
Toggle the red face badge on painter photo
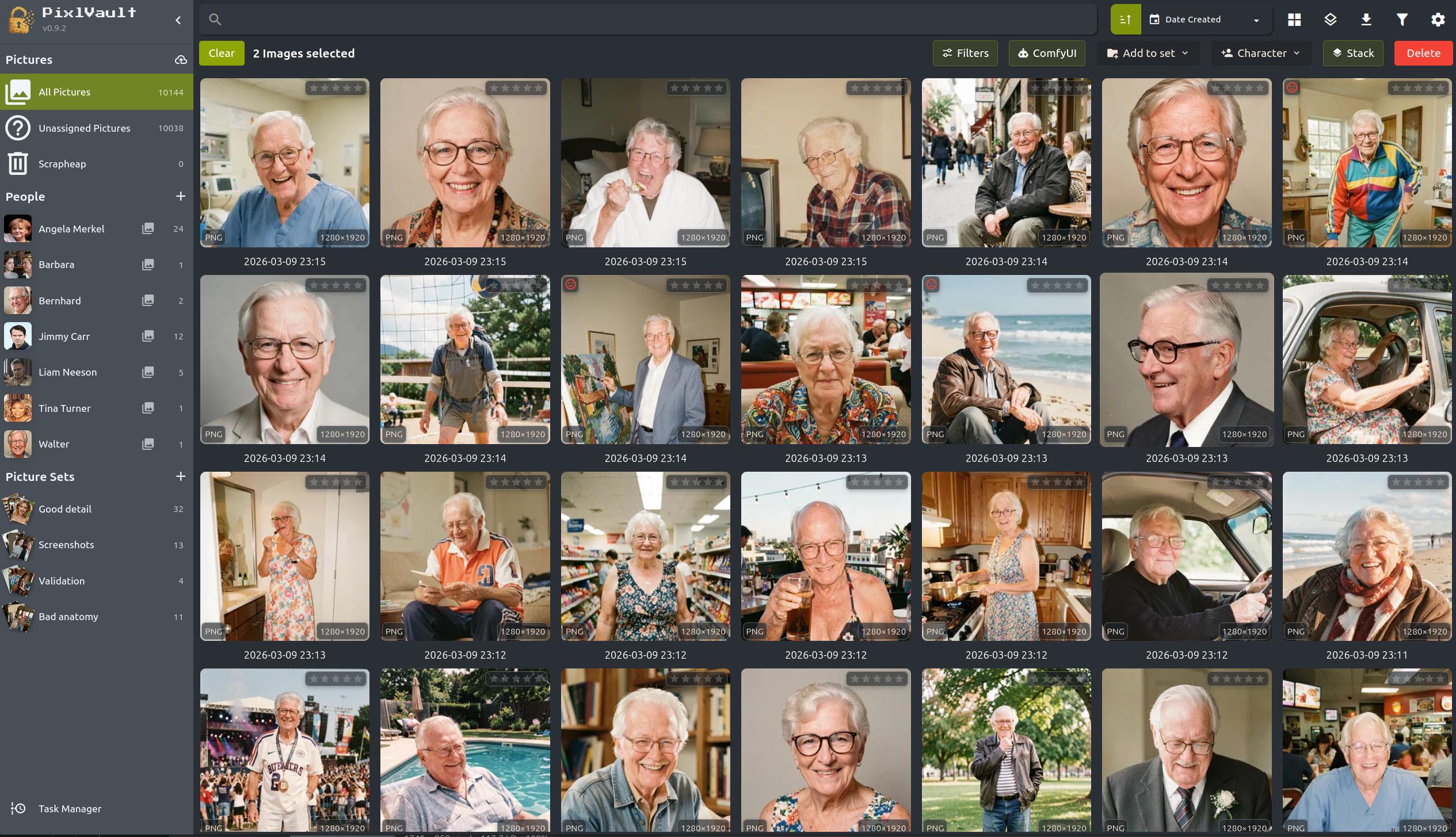(x=570, y=284)
